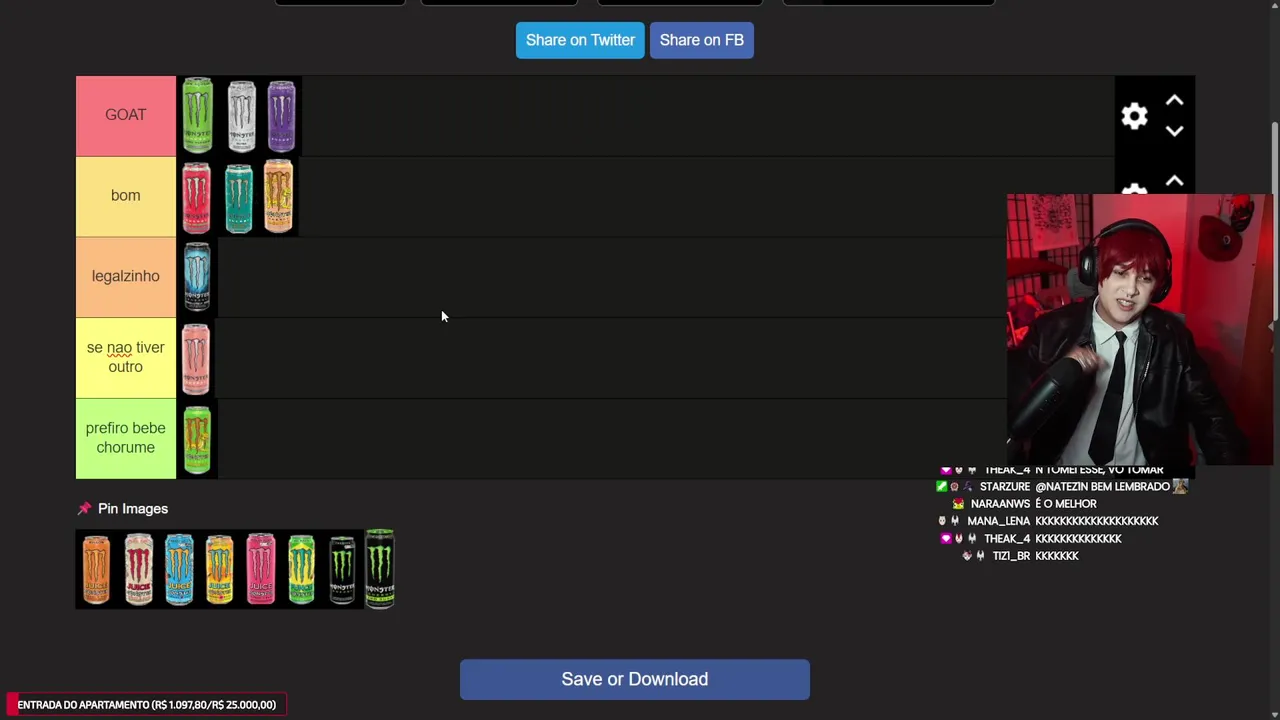Select the tall black Monster can in pool

point(380,568)
